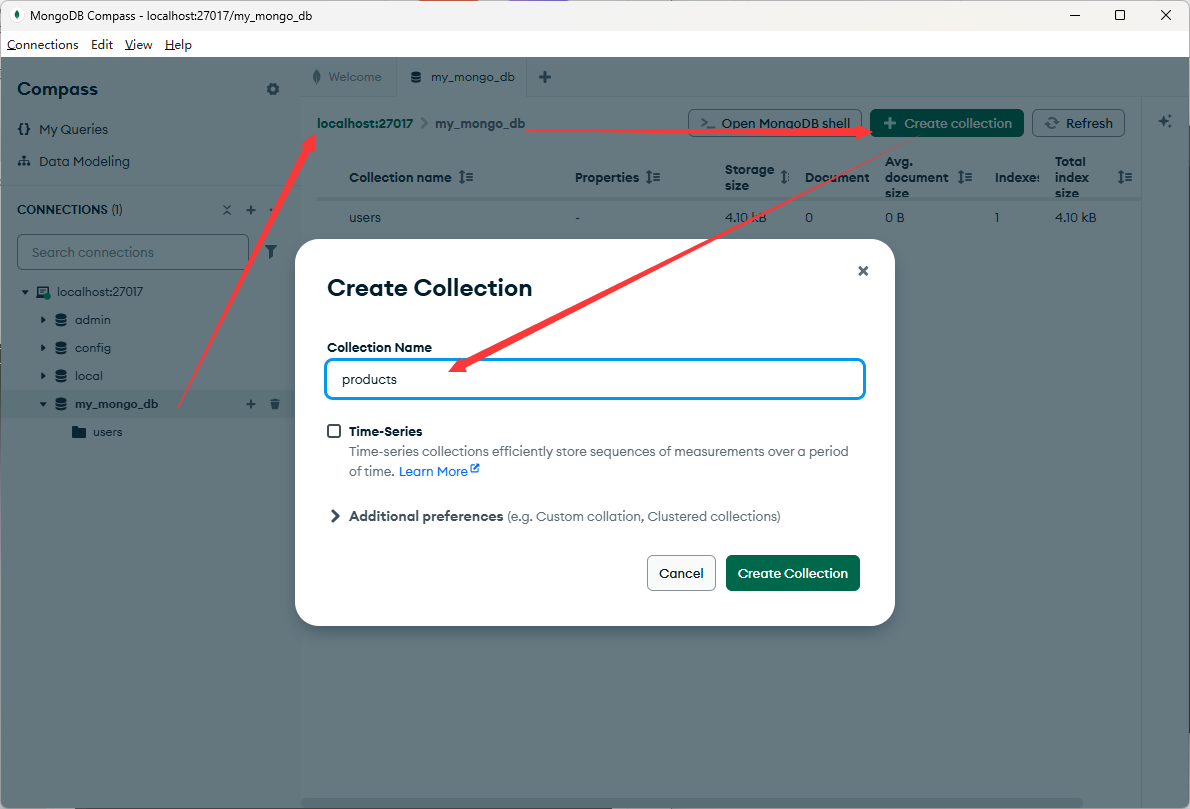
Task: Expand the admin database in the sidebar
Action: (x=43, y=319)
